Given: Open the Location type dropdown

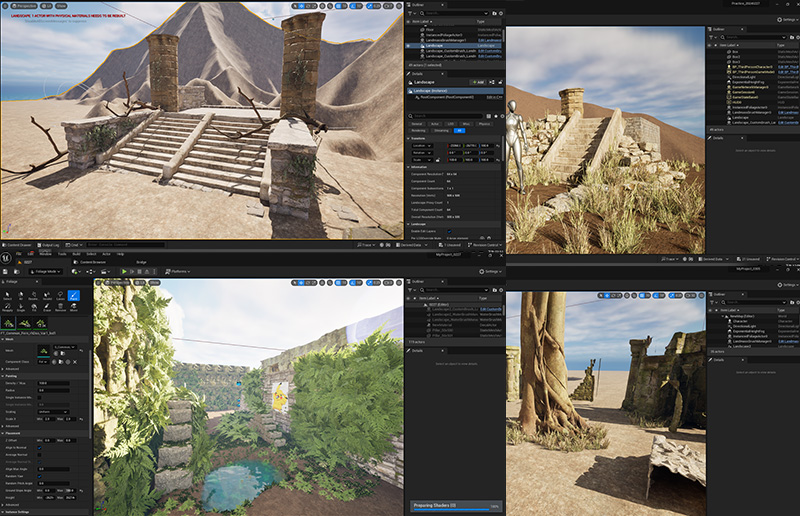Looking at the screenshot, I should [422, 146].
